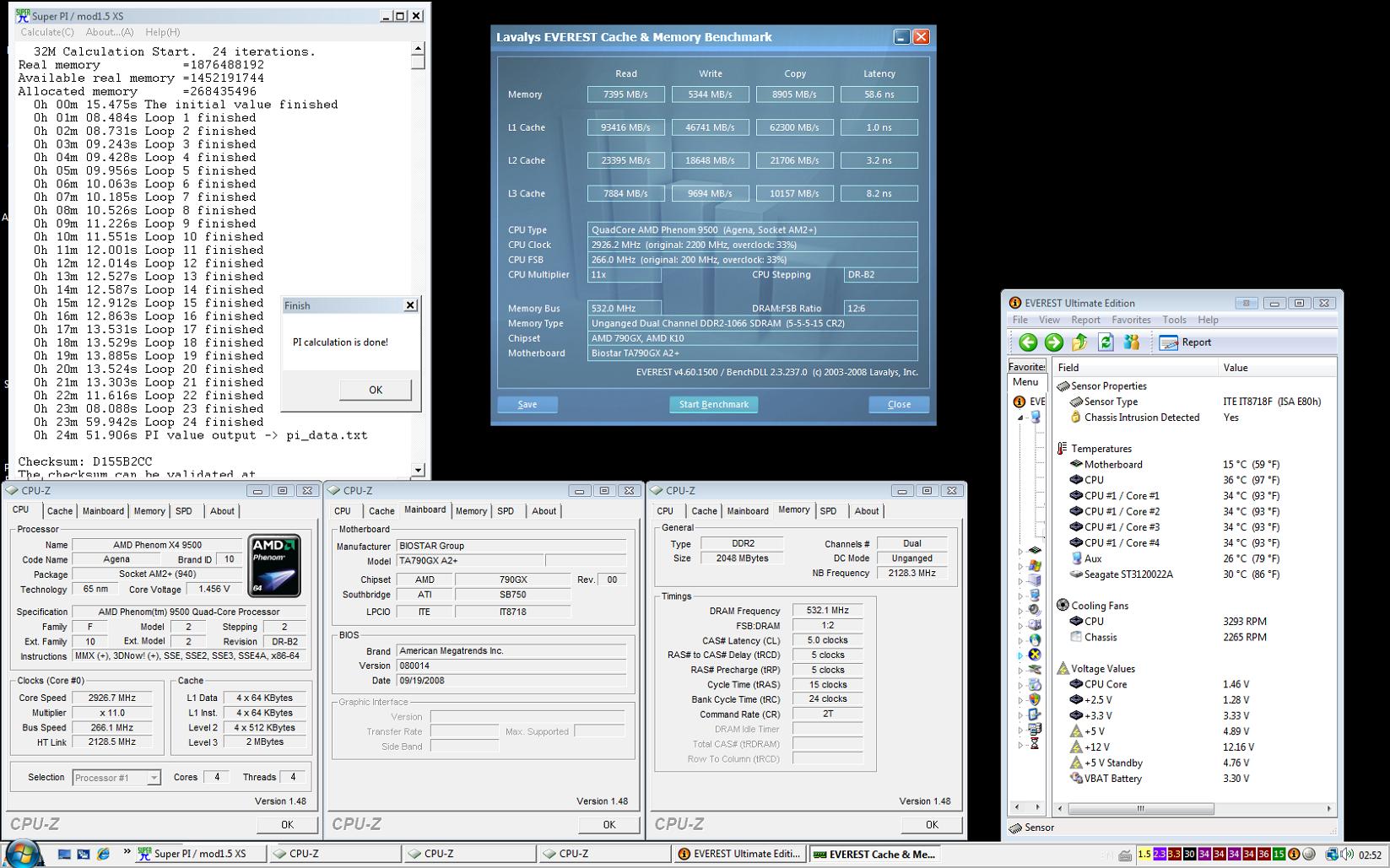Viewport: 1390px width, 868px height.
Task: Select the Chassis Intrusion Detected row
Action: point(1194,418)
